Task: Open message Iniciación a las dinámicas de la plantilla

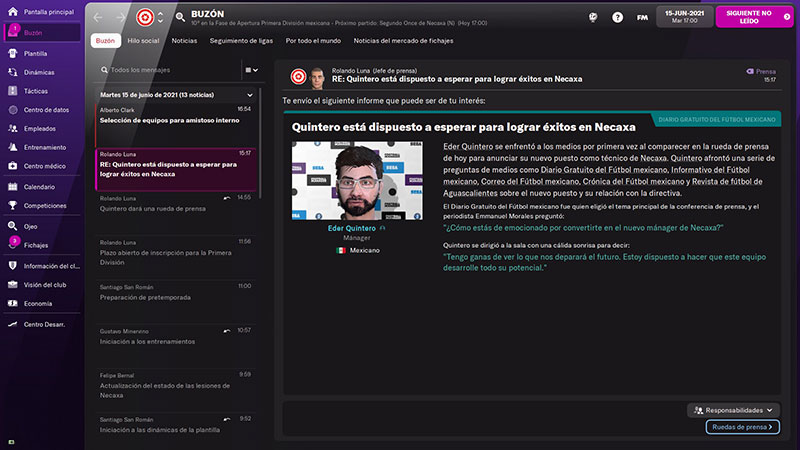Action: tap(177, 428)
